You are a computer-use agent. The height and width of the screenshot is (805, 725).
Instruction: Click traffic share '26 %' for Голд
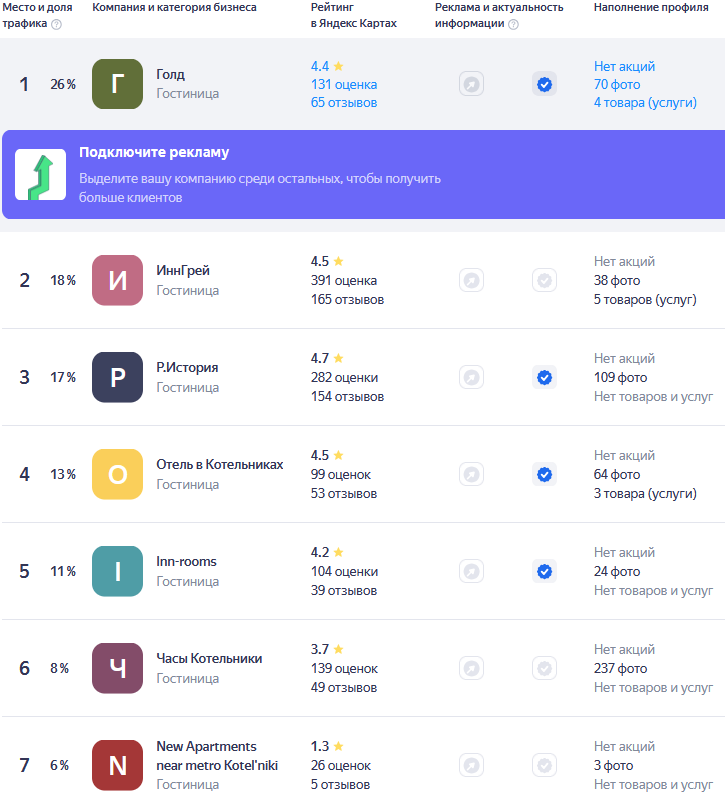coord(63,84)
